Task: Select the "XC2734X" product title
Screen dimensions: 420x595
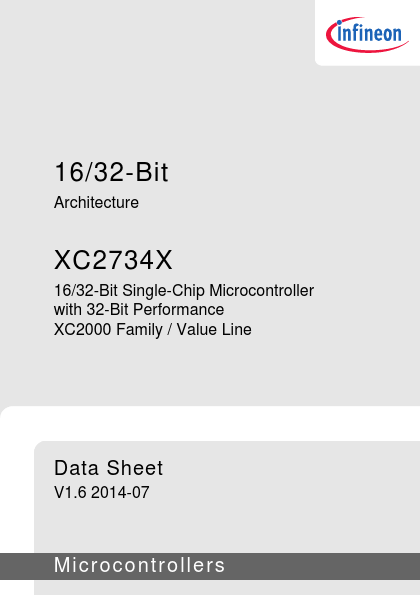Action: click(x=113, y=260)
